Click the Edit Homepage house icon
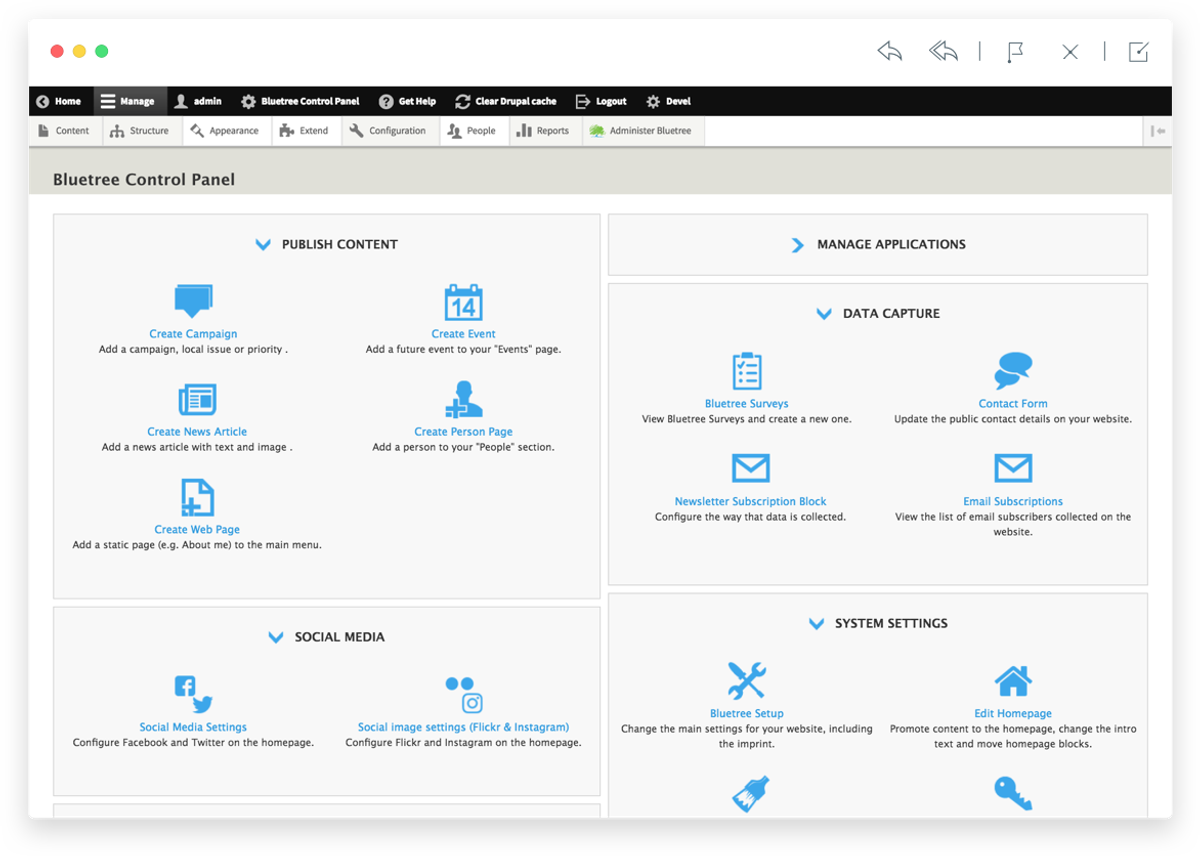Viewport: 1200px width, 856px height. click(1013, 681)
